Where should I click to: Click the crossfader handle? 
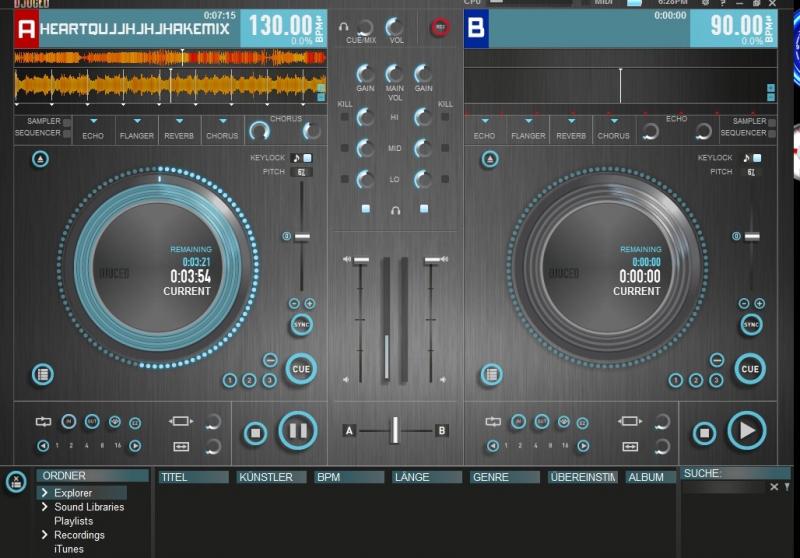pos(395,430)
